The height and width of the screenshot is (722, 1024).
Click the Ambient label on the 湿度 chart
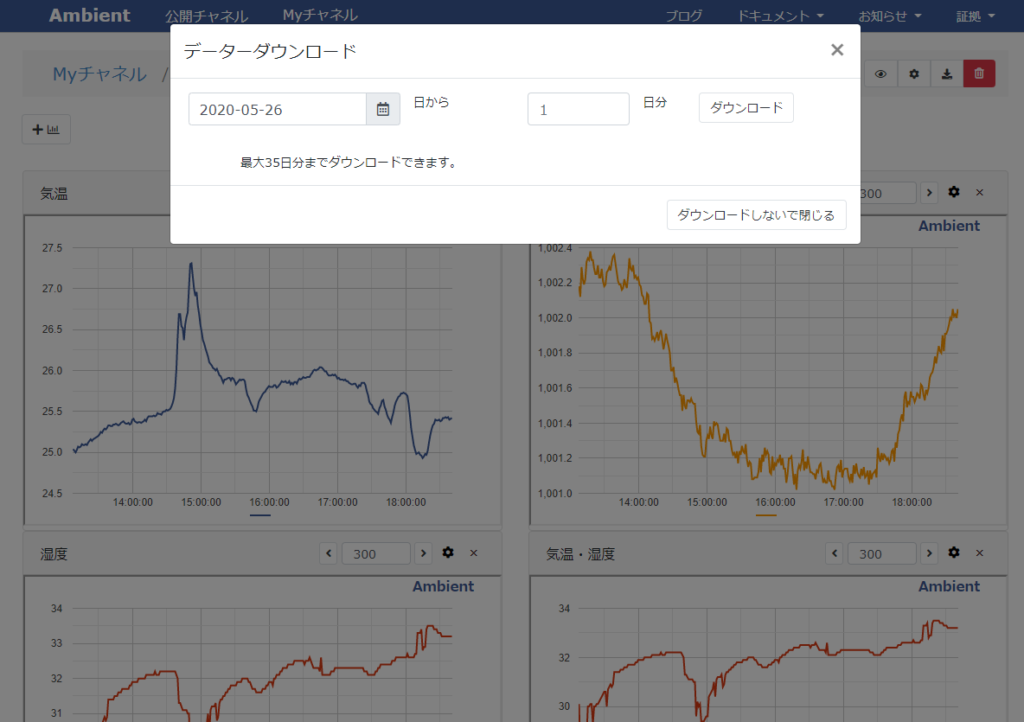pyautogui.click(x=443, y=586)
